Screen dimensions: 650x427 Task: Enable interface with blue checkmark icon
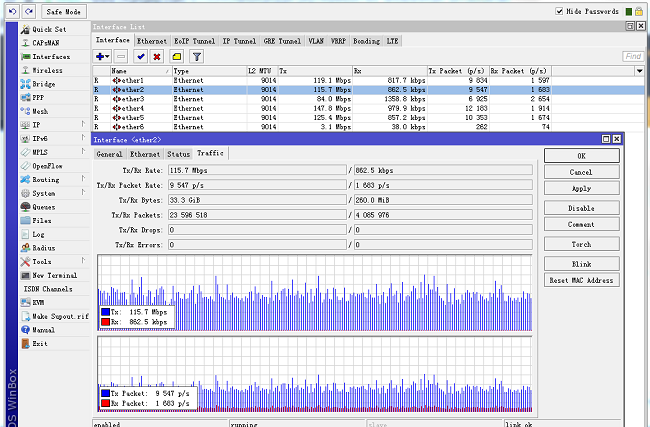point(141,57)
